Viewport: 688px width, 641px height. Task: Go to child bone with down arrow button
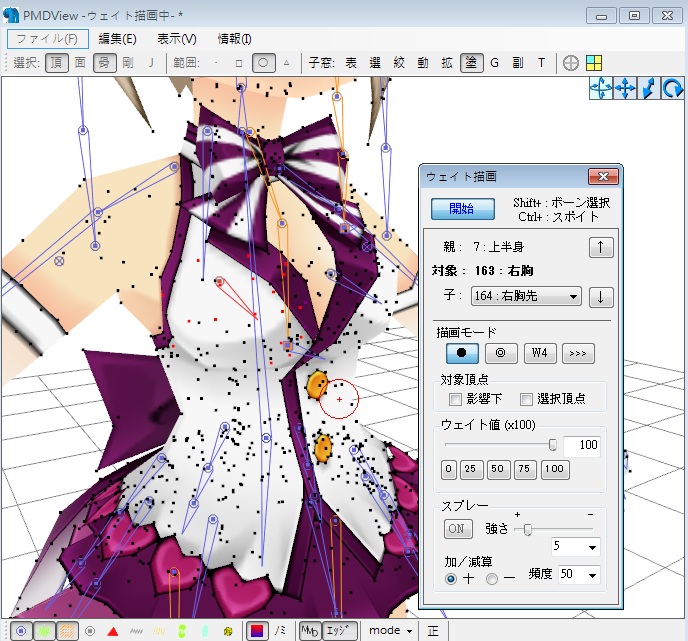click(x=601, y=297)
